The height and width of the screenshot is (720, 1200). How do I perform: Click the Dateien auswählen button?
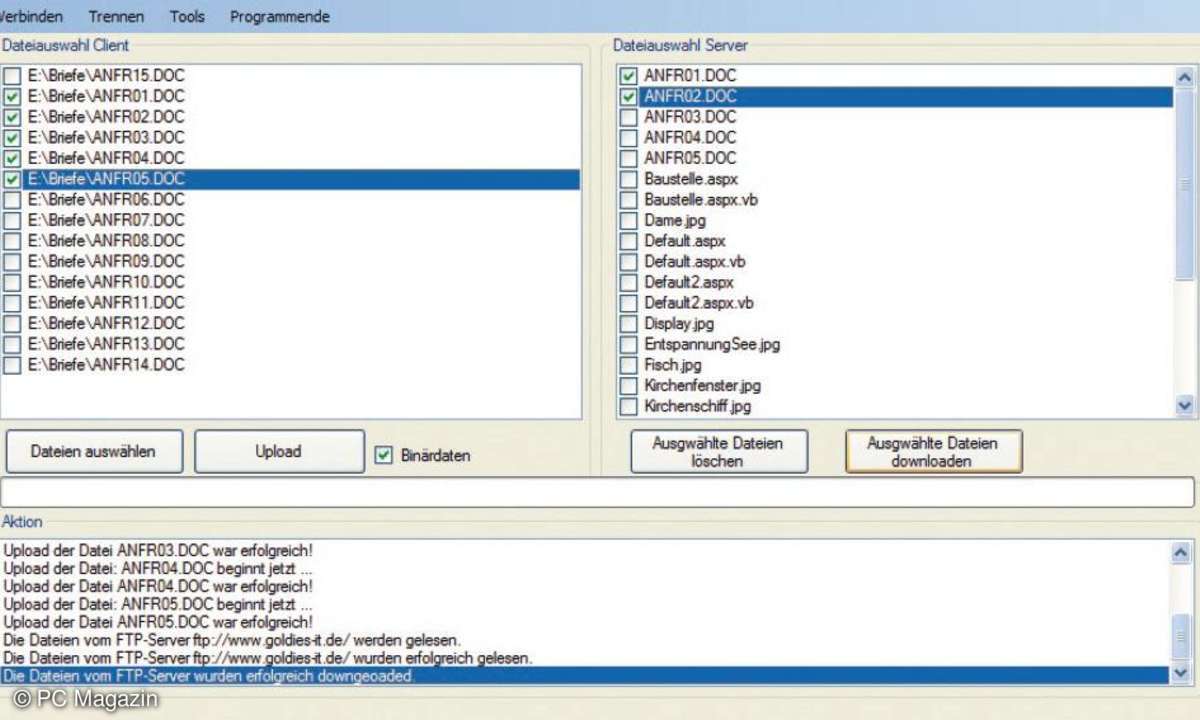pos(93,452)
